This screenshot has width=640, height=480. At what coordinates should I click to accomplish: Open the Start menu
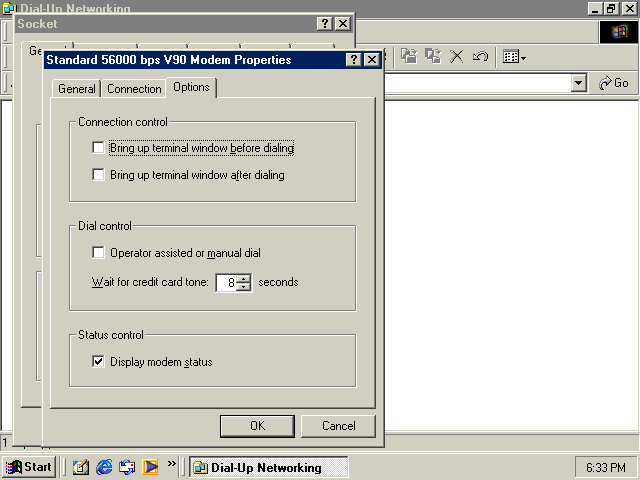(29, 467)
